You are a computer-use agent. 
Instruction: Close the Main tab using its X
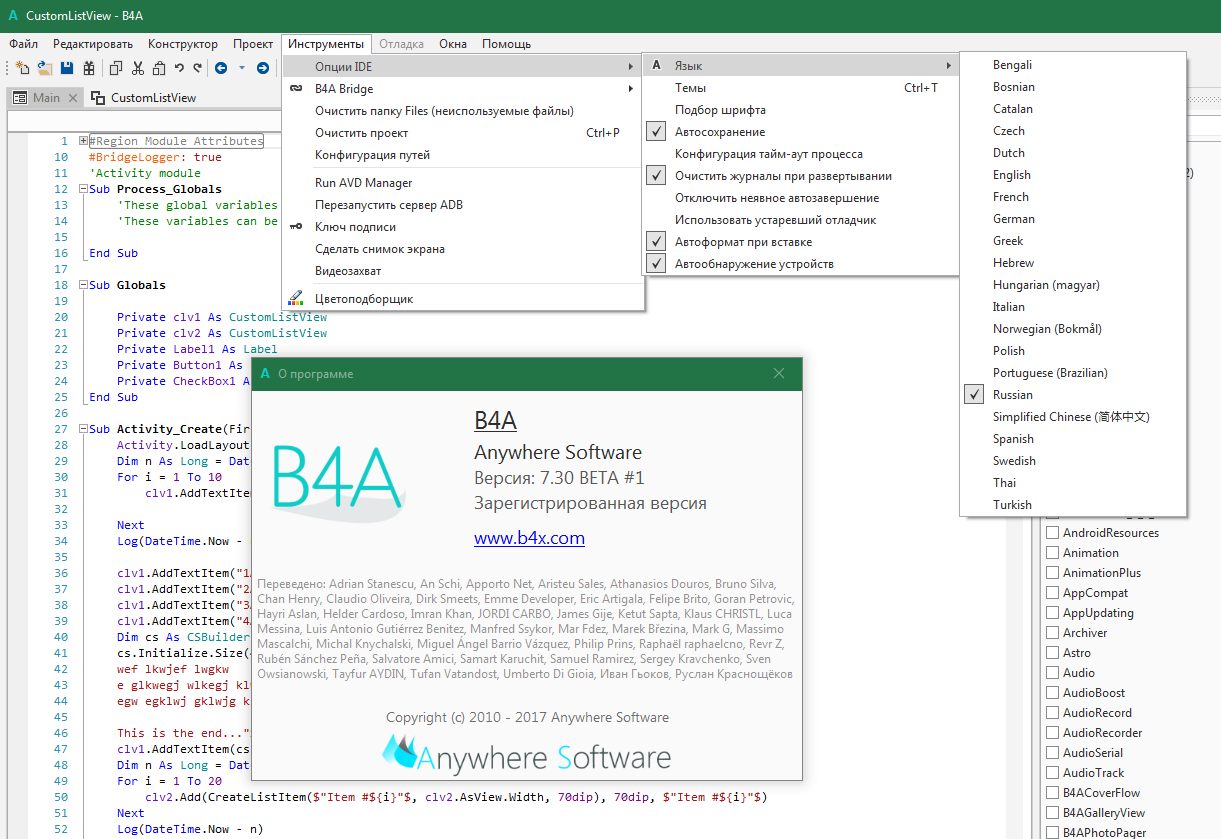point(72,98)
